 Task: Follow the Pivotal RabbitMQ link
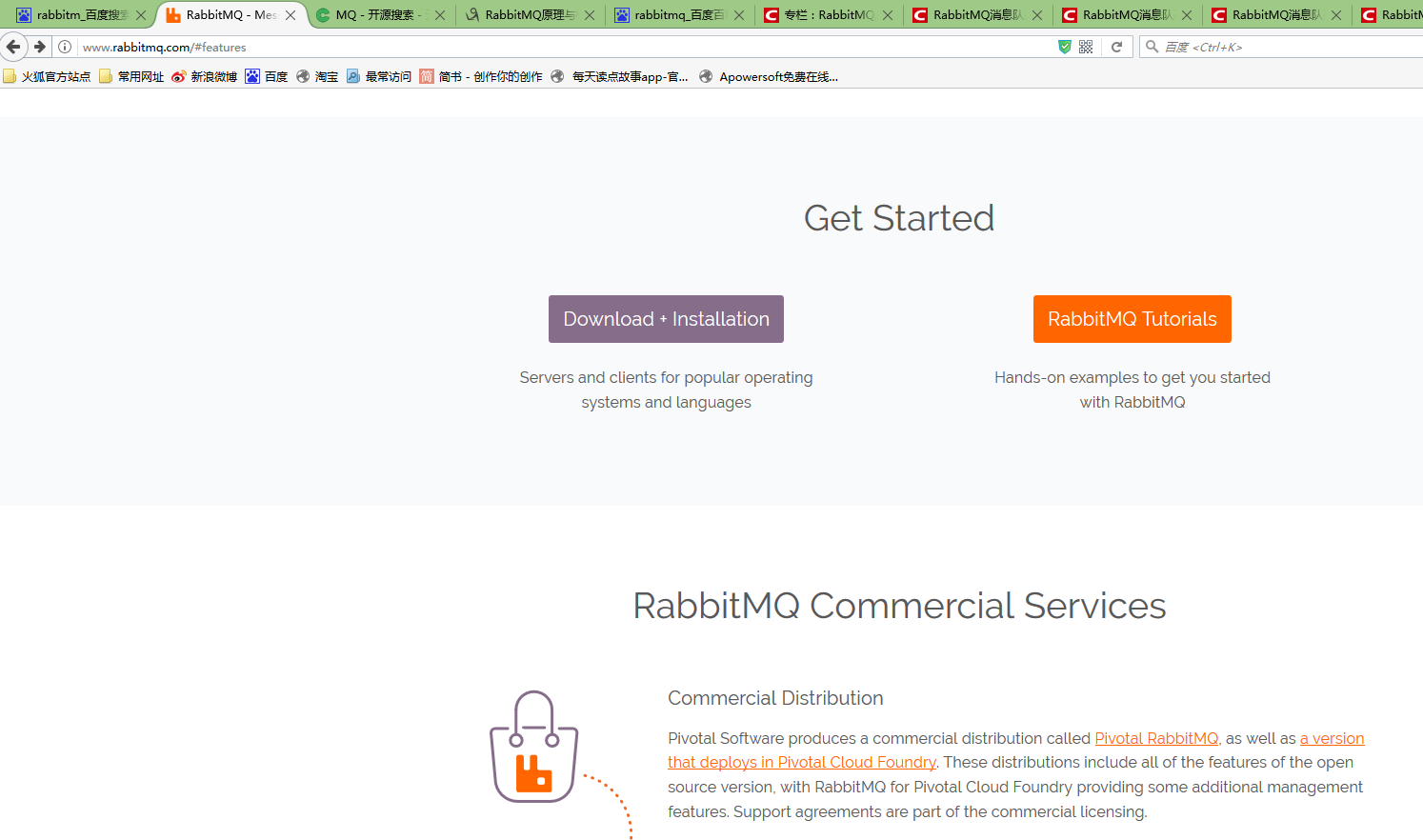click(1156, 738)
